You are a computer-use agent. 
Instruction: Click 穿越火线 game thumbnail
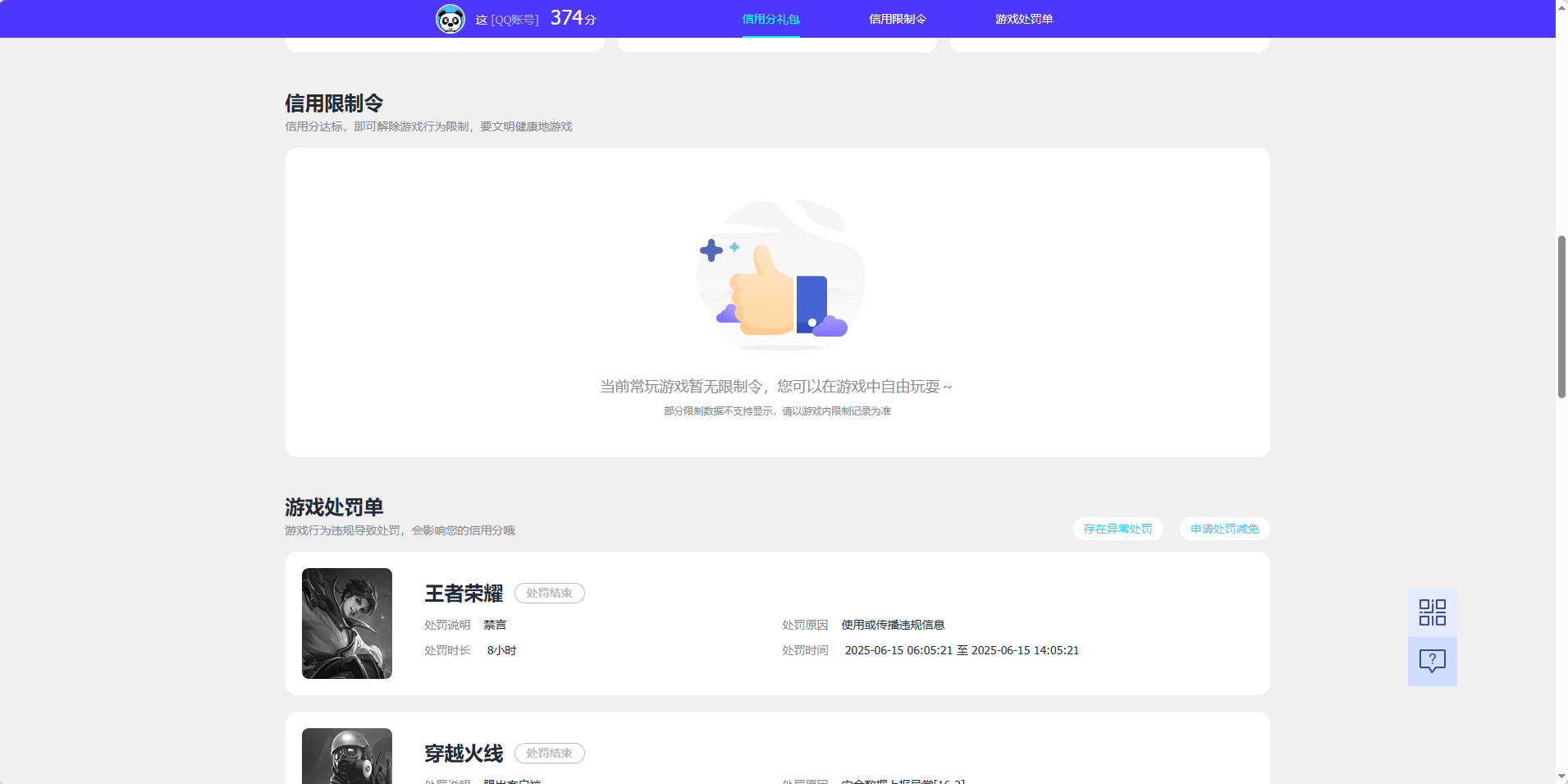pyautogui.click(x=347, y=756)
